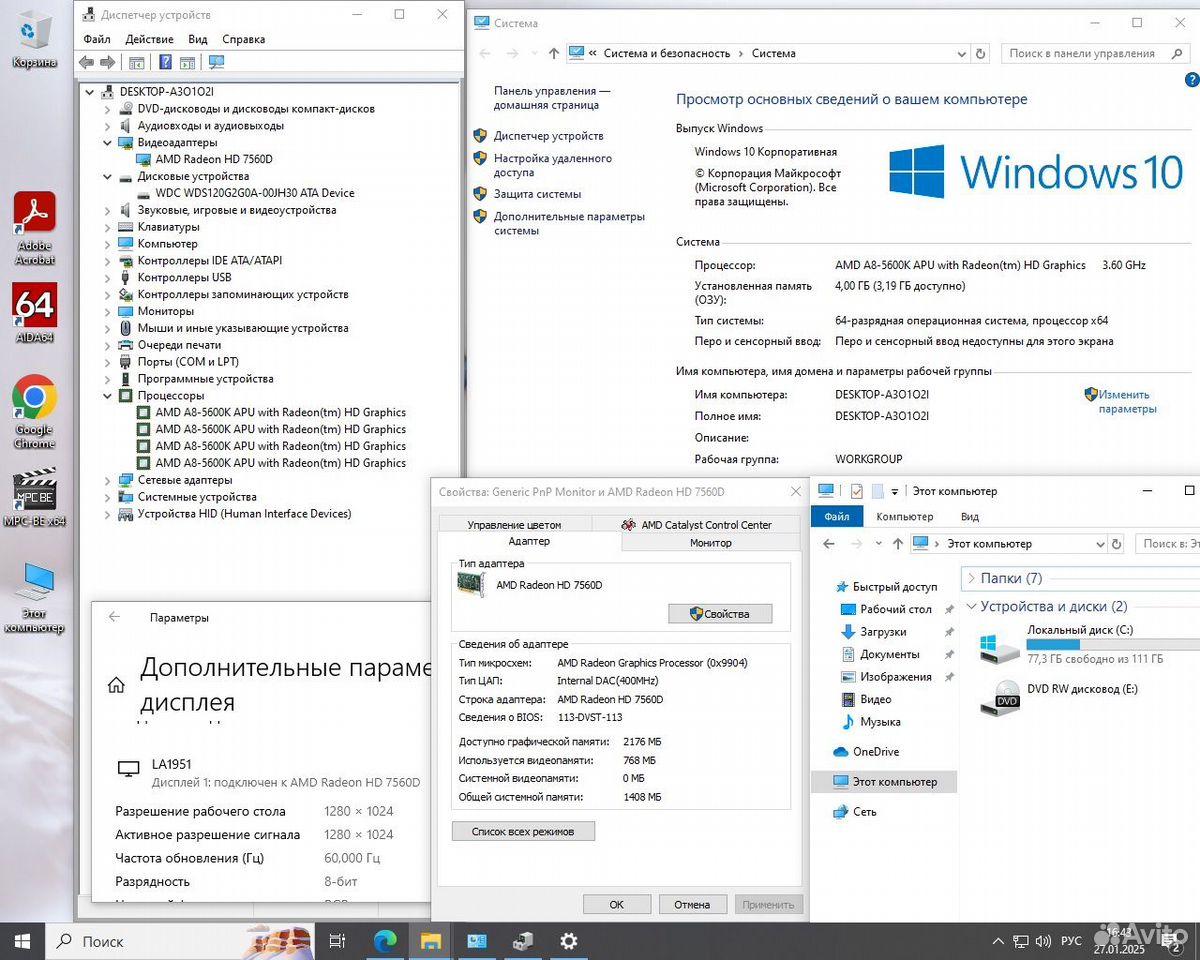Select AMD Radeon HD 7560D device in tree

(214, 159)
